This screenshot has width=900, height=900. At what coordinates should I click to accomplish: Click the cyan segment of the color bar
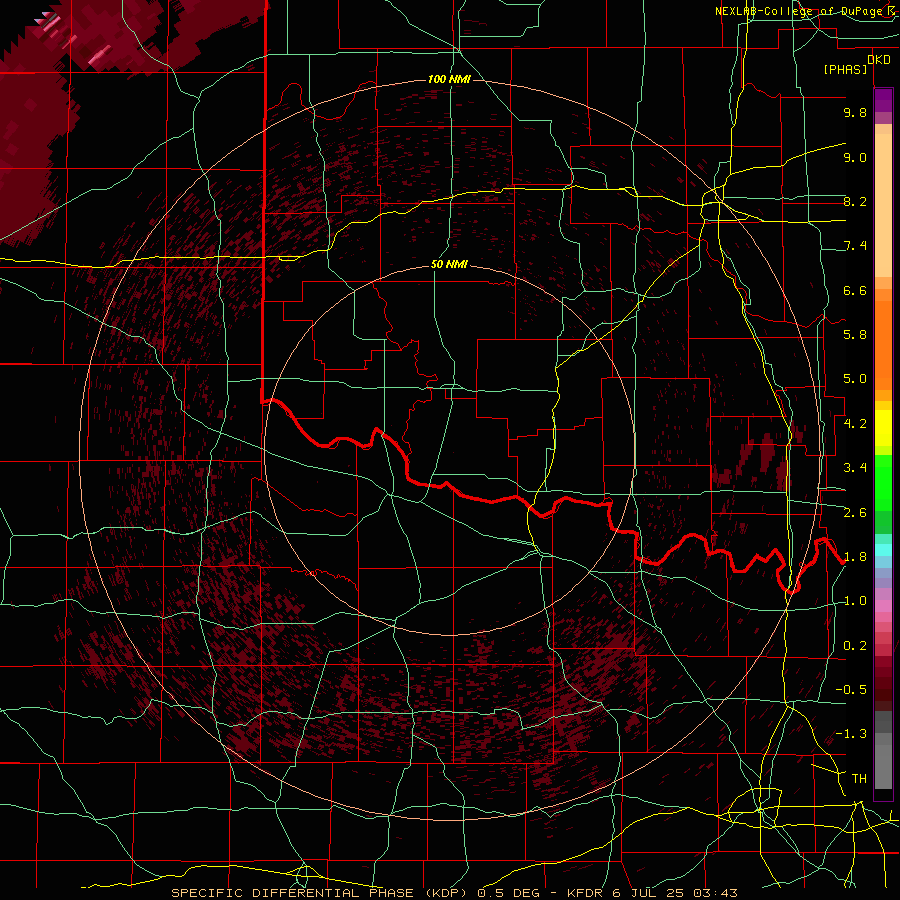tap(883, 550)
